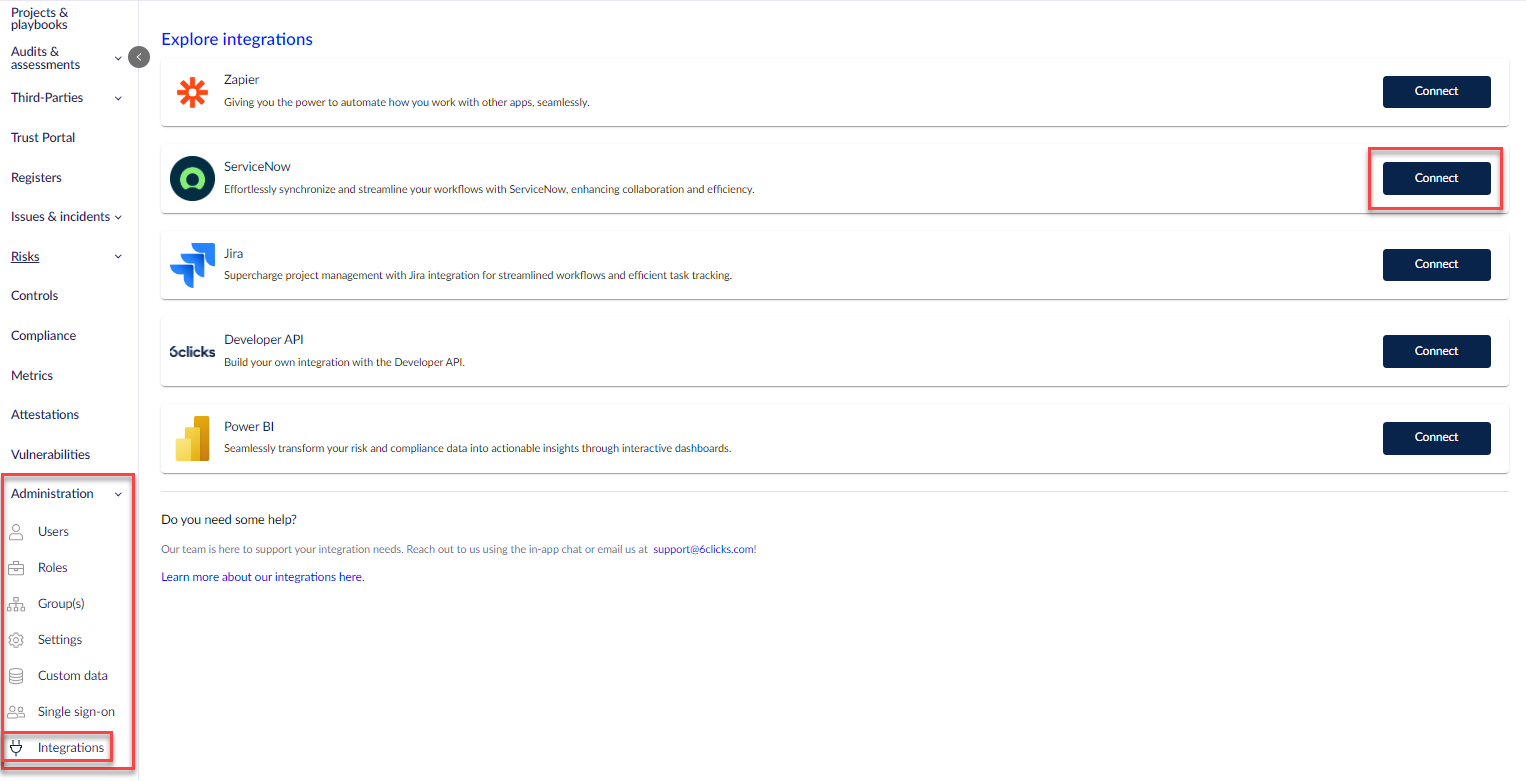Click the Integrations plug icon
The width and height of the screenshot is (1526, 781).
coord(16,747)
